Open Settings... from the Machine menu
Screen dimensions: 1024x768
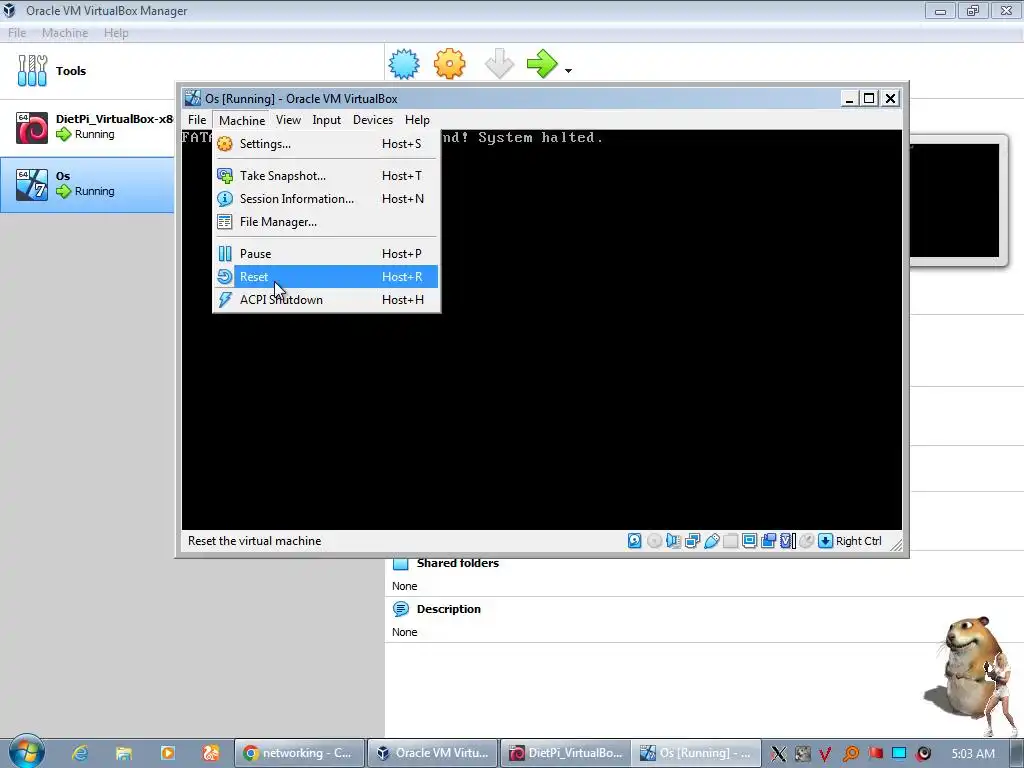tap(327, 144)
